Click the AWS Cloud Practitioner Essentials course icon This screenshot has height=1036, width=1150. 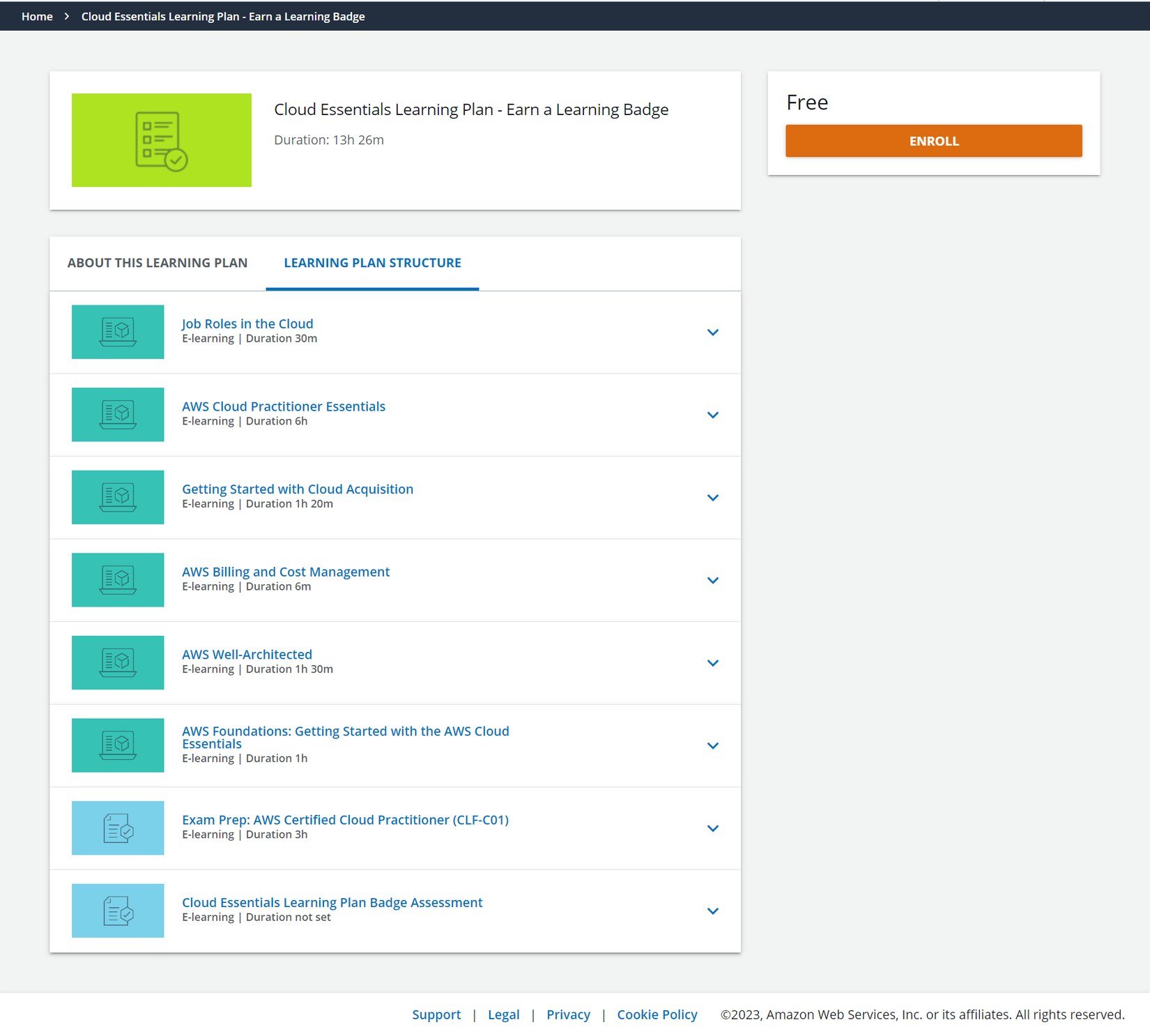(x=118, y=415)
